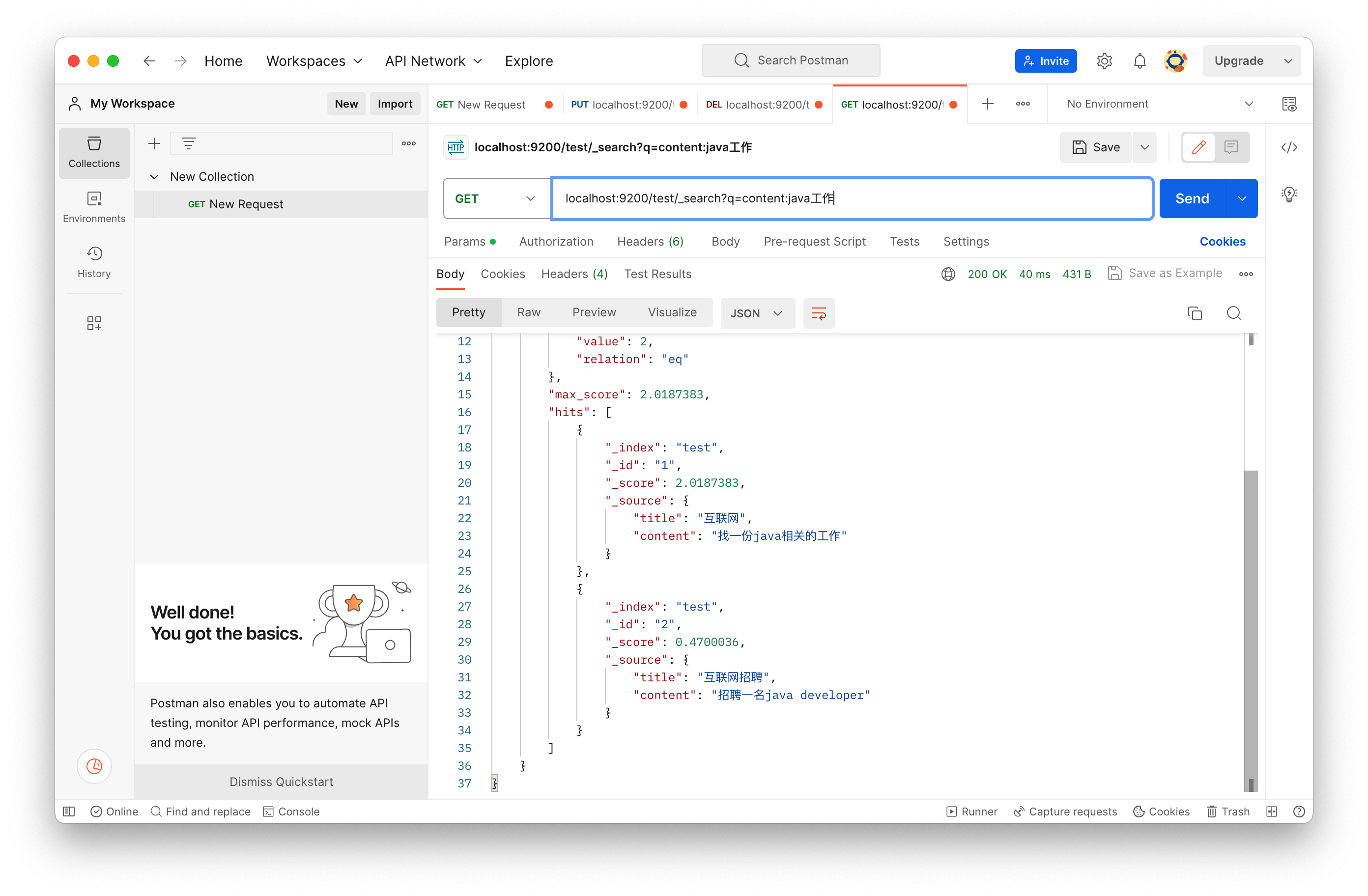
Task: Click the Send button to execute request
Action: point(1193,197)
